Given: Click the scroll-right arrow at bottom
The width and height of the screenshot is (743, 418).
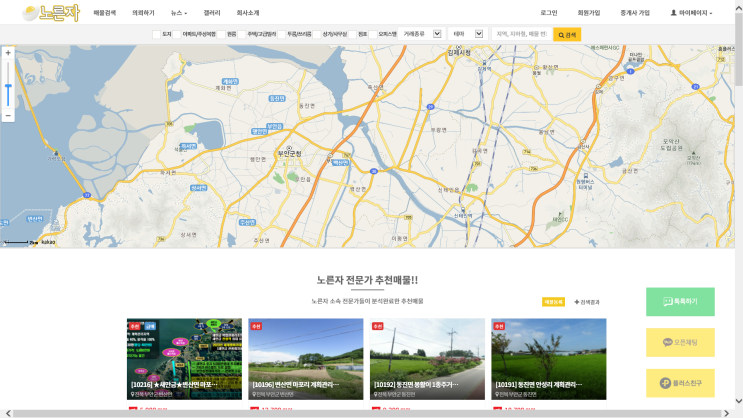Looking at the screenshot, I should click(x=726, y=414).
